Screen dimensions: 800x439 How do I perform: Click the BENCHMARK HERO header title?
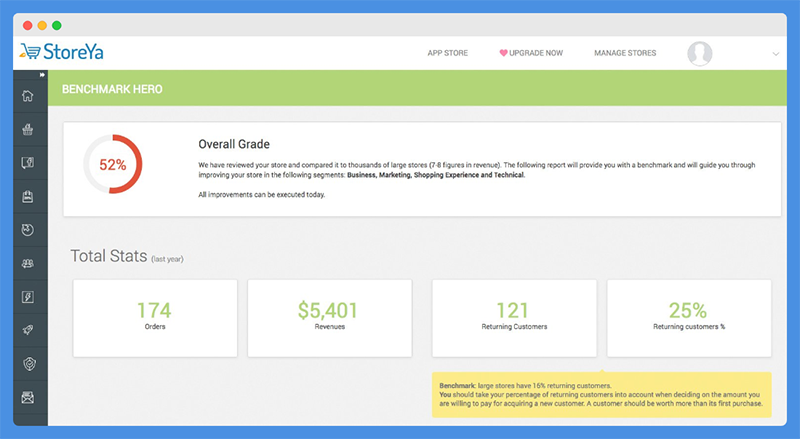pyautogui.click(x=112, y=89)
